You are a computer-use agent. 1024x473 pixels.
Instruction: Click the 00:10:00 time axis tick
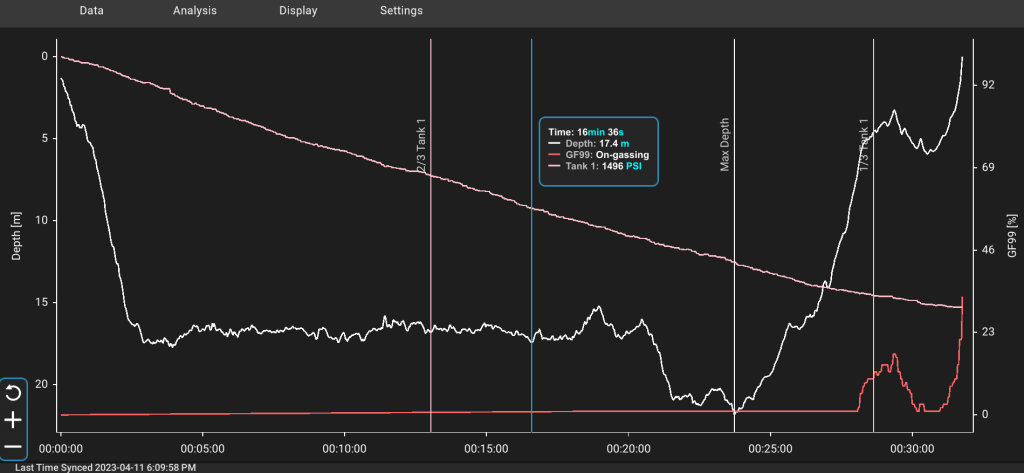click(345, 449)
